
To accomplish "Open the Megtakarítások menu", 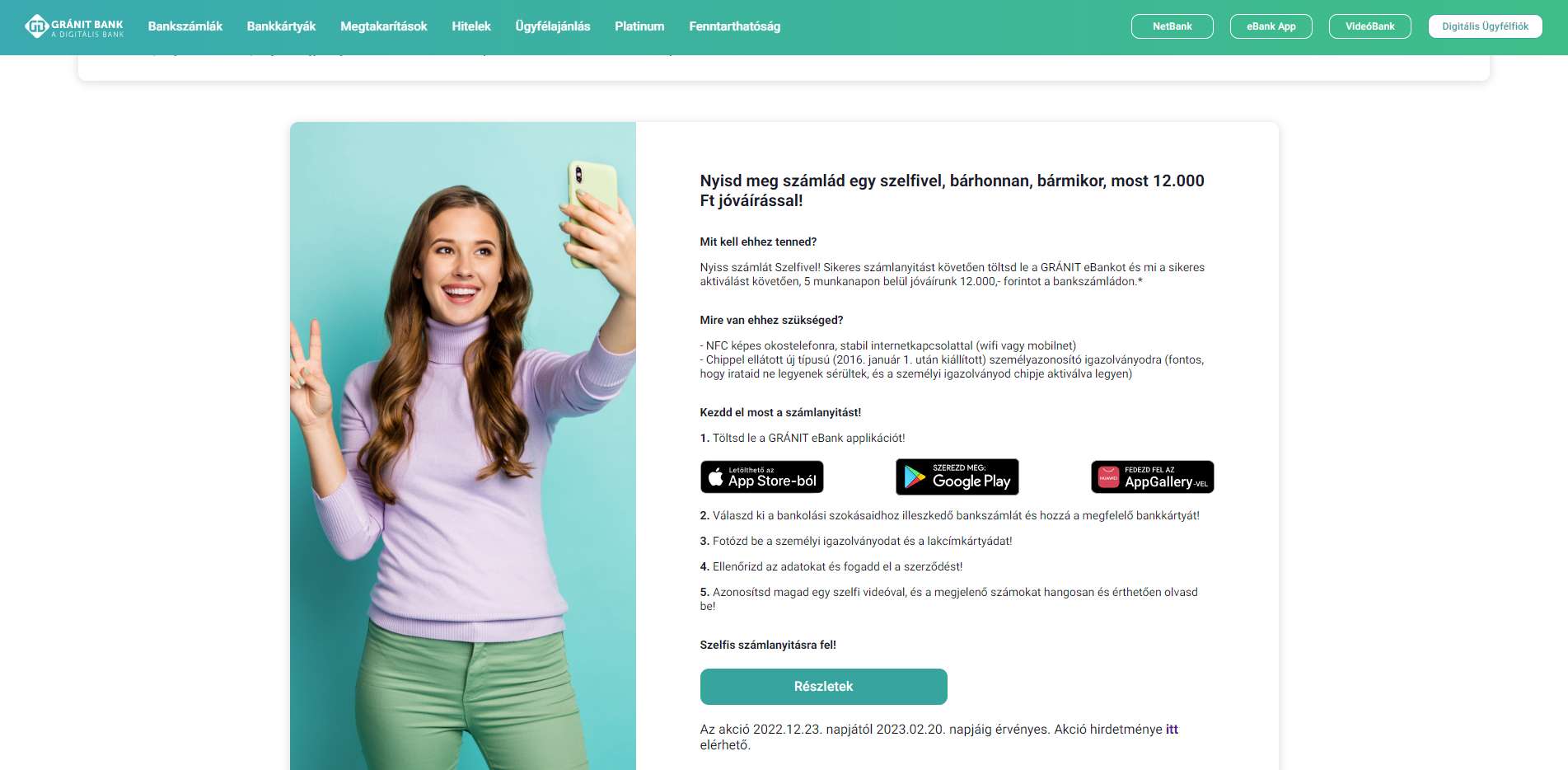I will pyautogui.click(x=384, y=26).
